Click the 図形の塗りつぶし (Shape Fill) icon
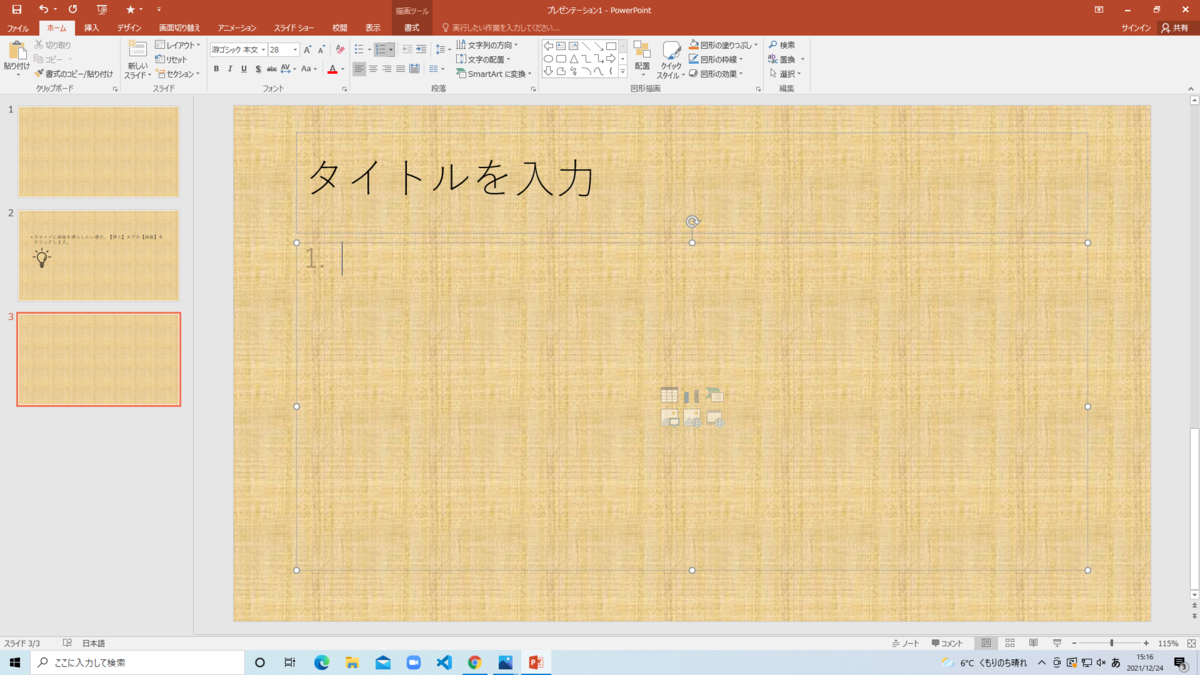The height and width of the screenshot is (675, 1200). pos(695,46)
